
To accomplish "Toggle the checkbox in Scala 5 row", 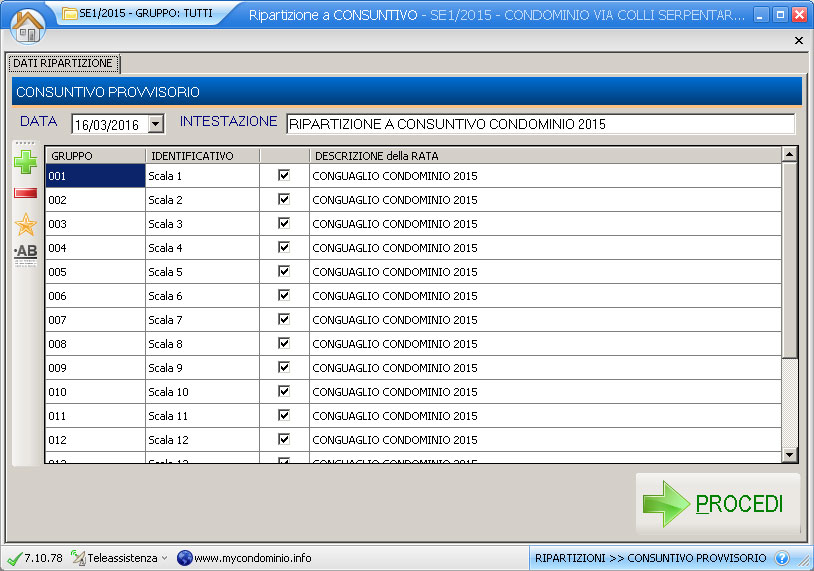I will pos(284,271).
